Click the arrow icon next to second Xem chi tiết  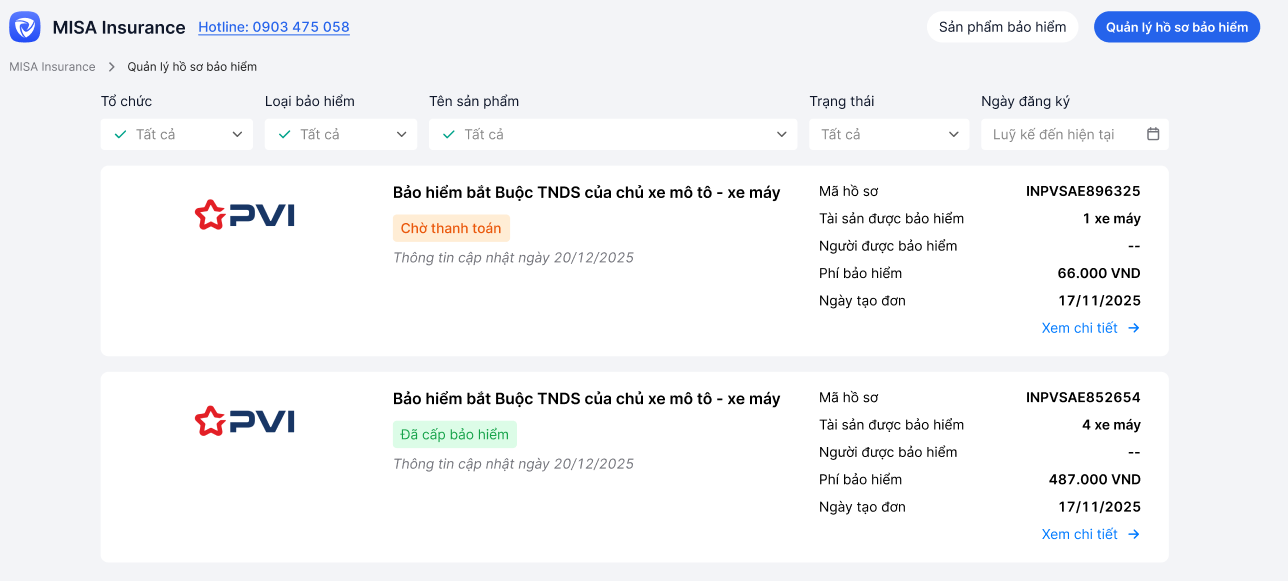click(x=1133, y=533)
